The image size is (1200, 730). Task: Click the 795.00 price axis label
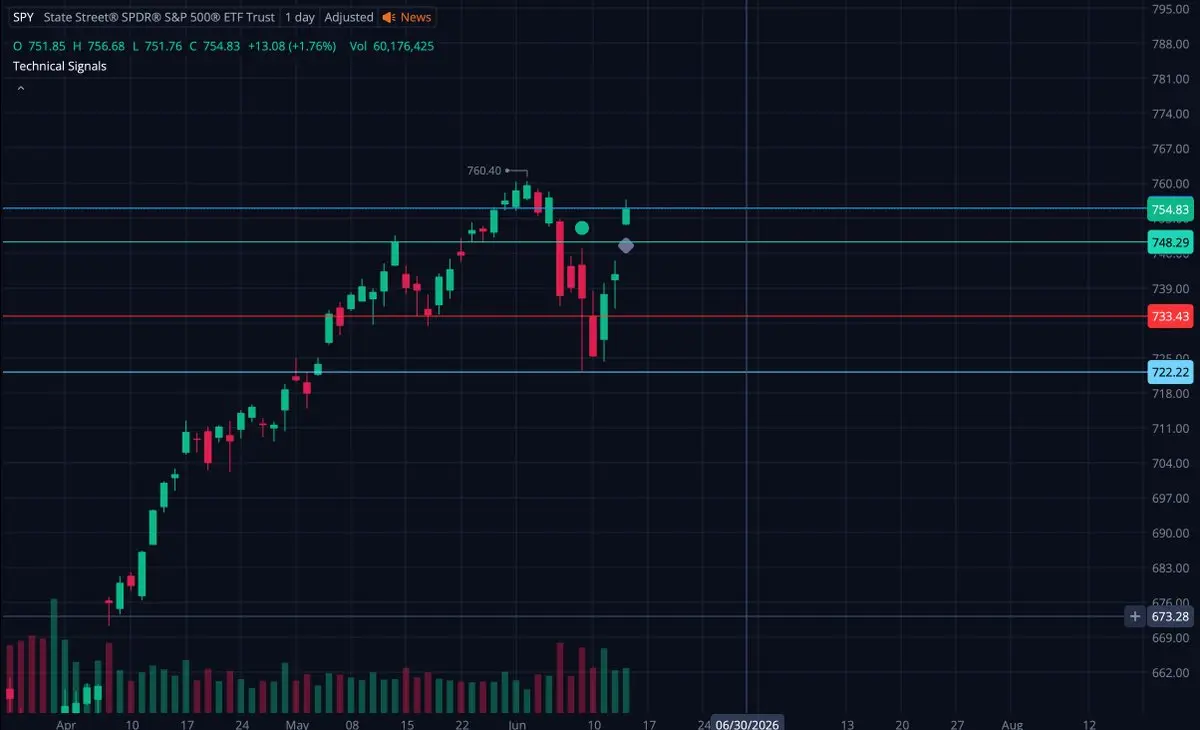1169,9
